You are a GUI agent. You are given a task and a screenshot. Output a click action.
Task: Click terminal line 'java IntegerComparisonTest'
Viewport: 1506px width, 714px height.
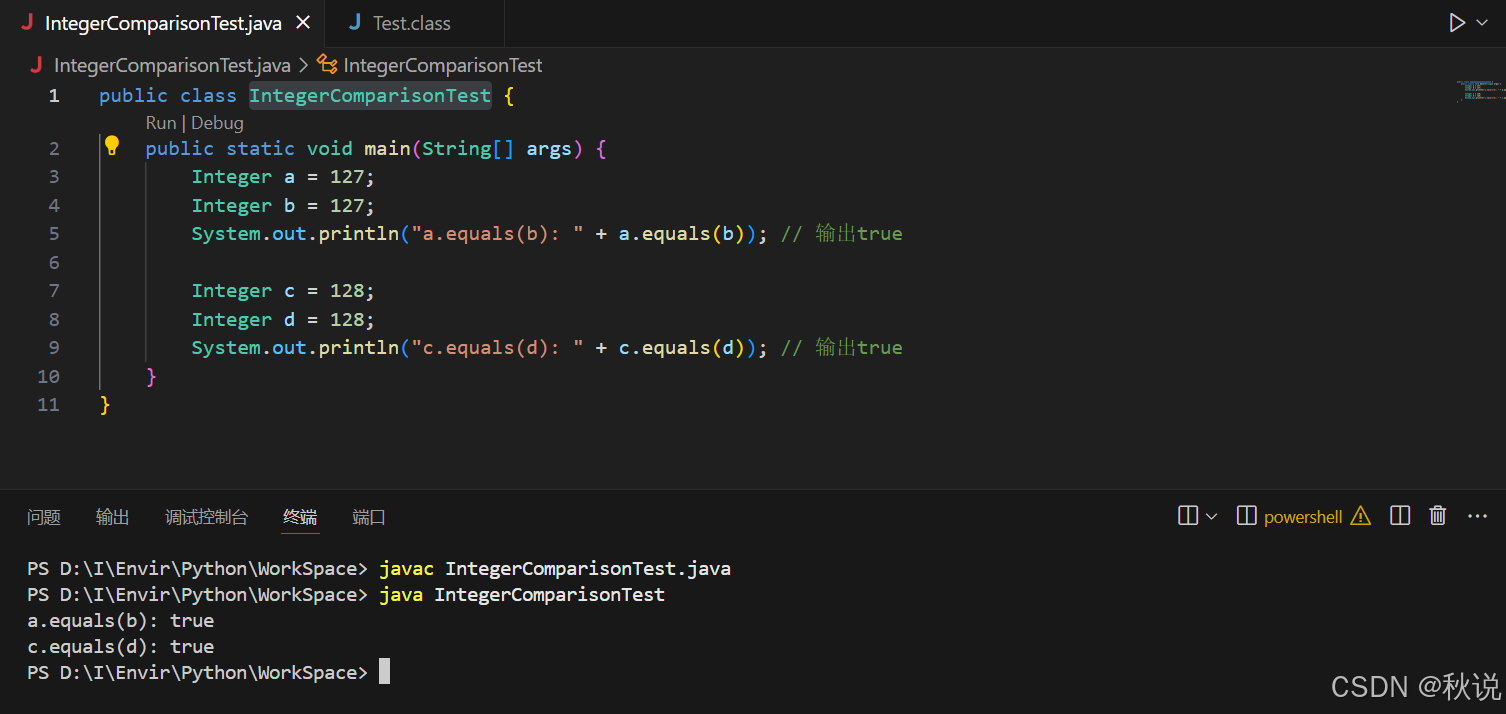(x=522, y=595)
